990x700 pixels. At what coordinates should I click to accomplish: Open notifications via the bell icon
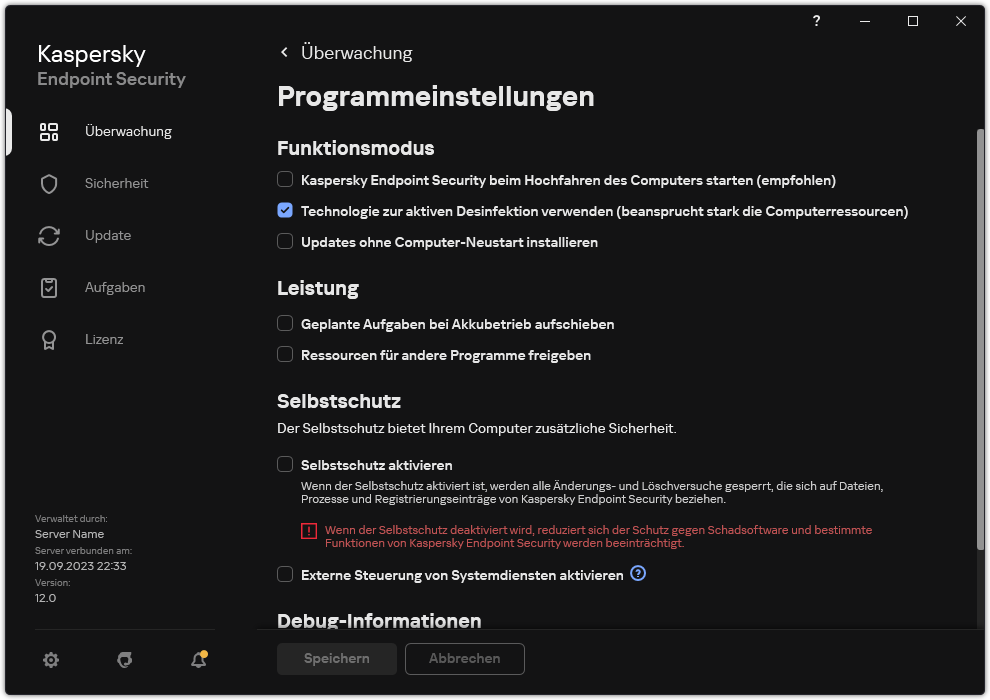click(x=198, y=661)
